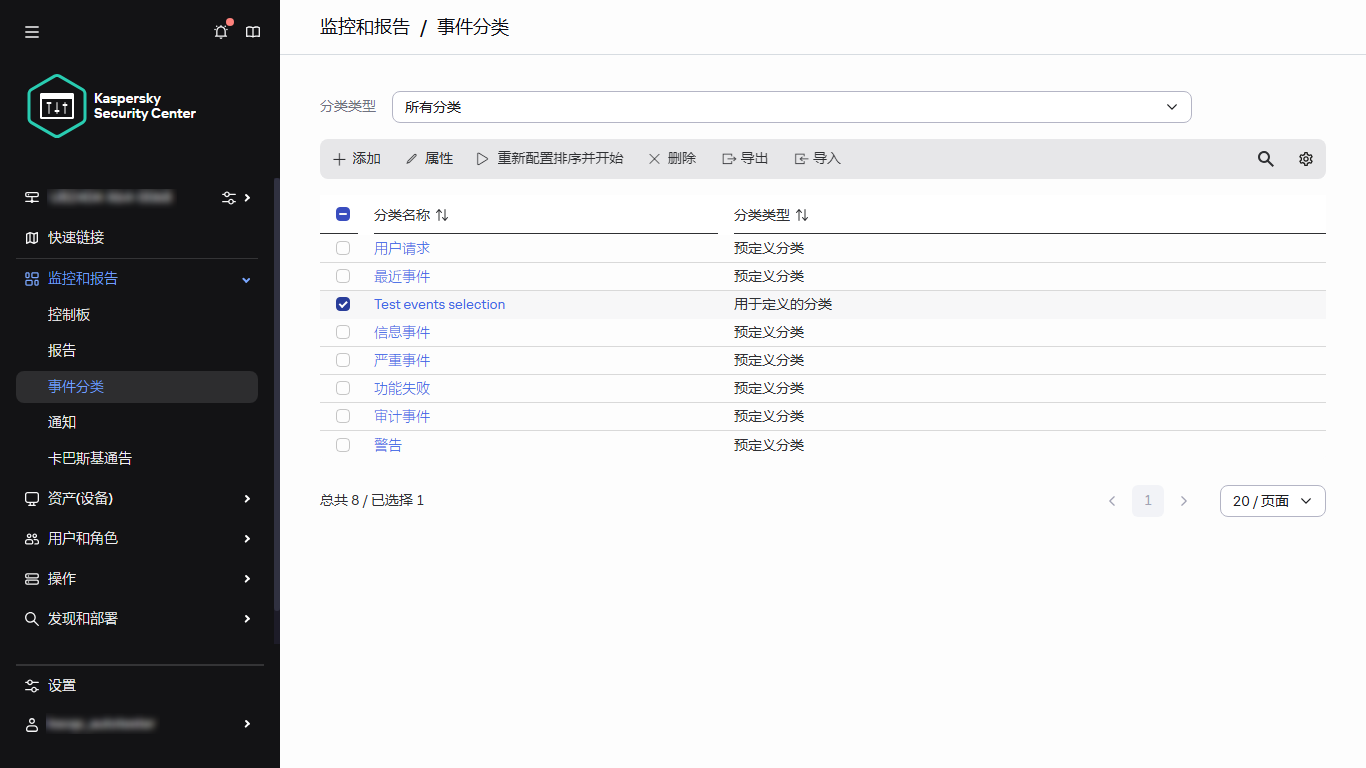Click the 导出 toolbar action
The width and height of the screenshot is (1366, 768).
[744, 158]
